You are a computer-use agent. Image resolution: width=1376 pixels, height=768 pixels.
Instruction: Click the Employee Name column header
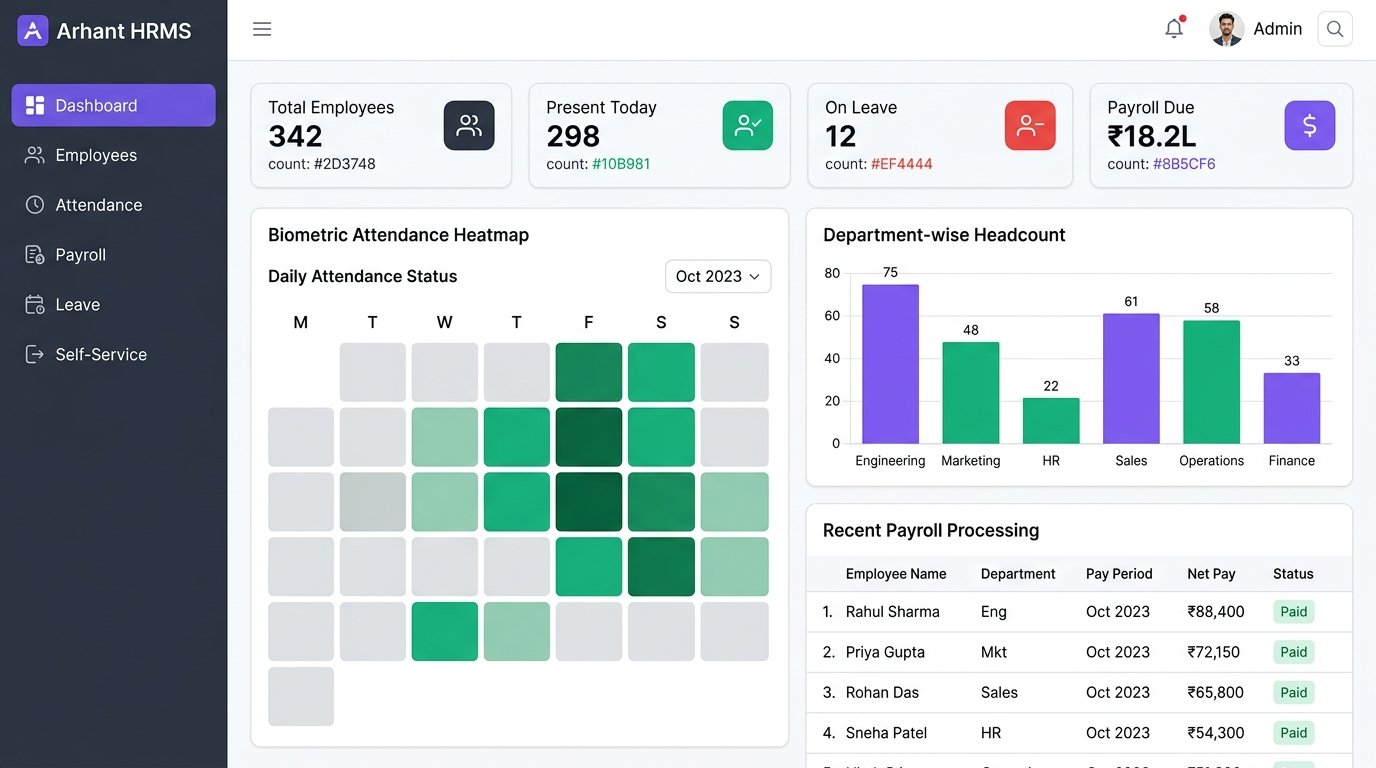coord(896,574)
